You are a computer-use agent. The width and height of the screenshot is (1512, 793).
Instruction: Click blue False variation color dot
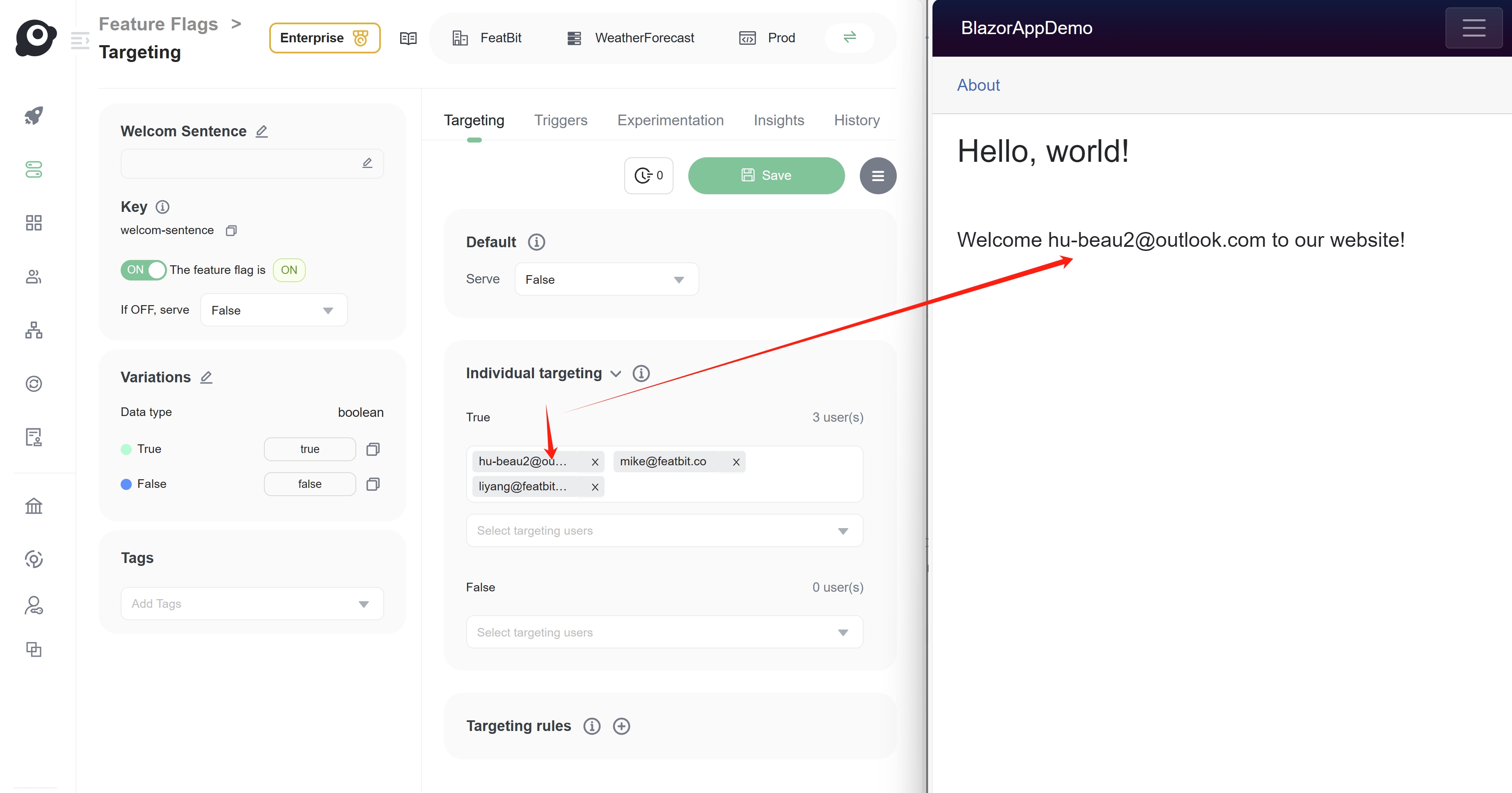pos(126,484)
